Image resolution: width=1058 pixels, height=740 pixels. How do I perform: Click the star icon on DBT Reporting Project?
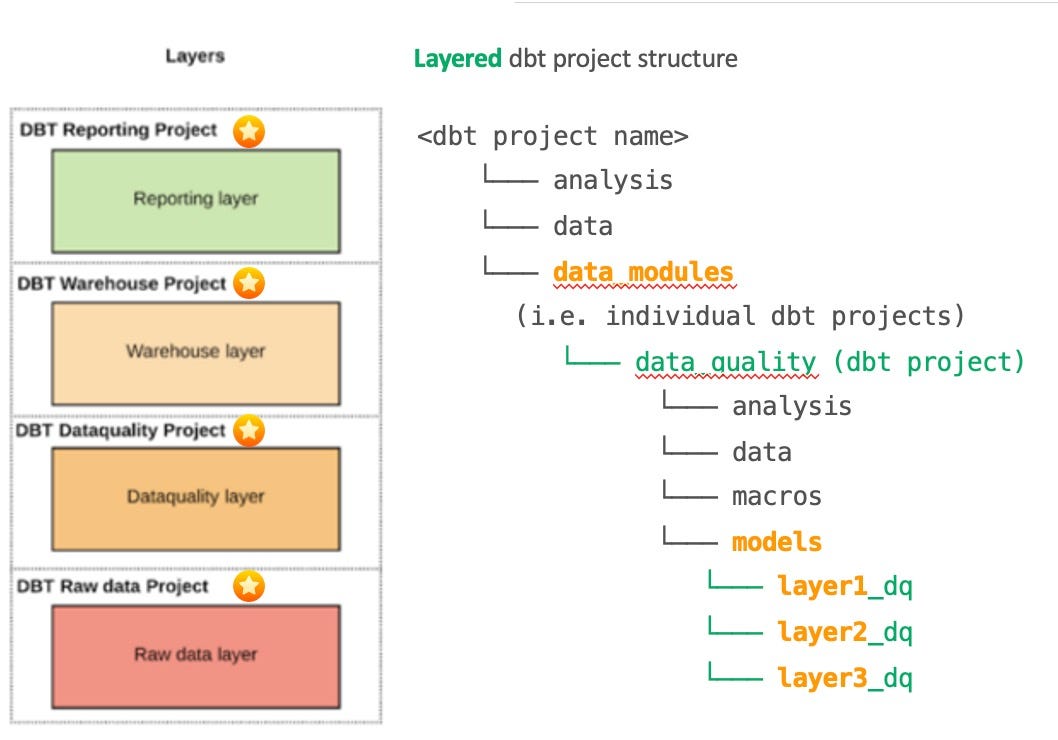coord(247,131)
